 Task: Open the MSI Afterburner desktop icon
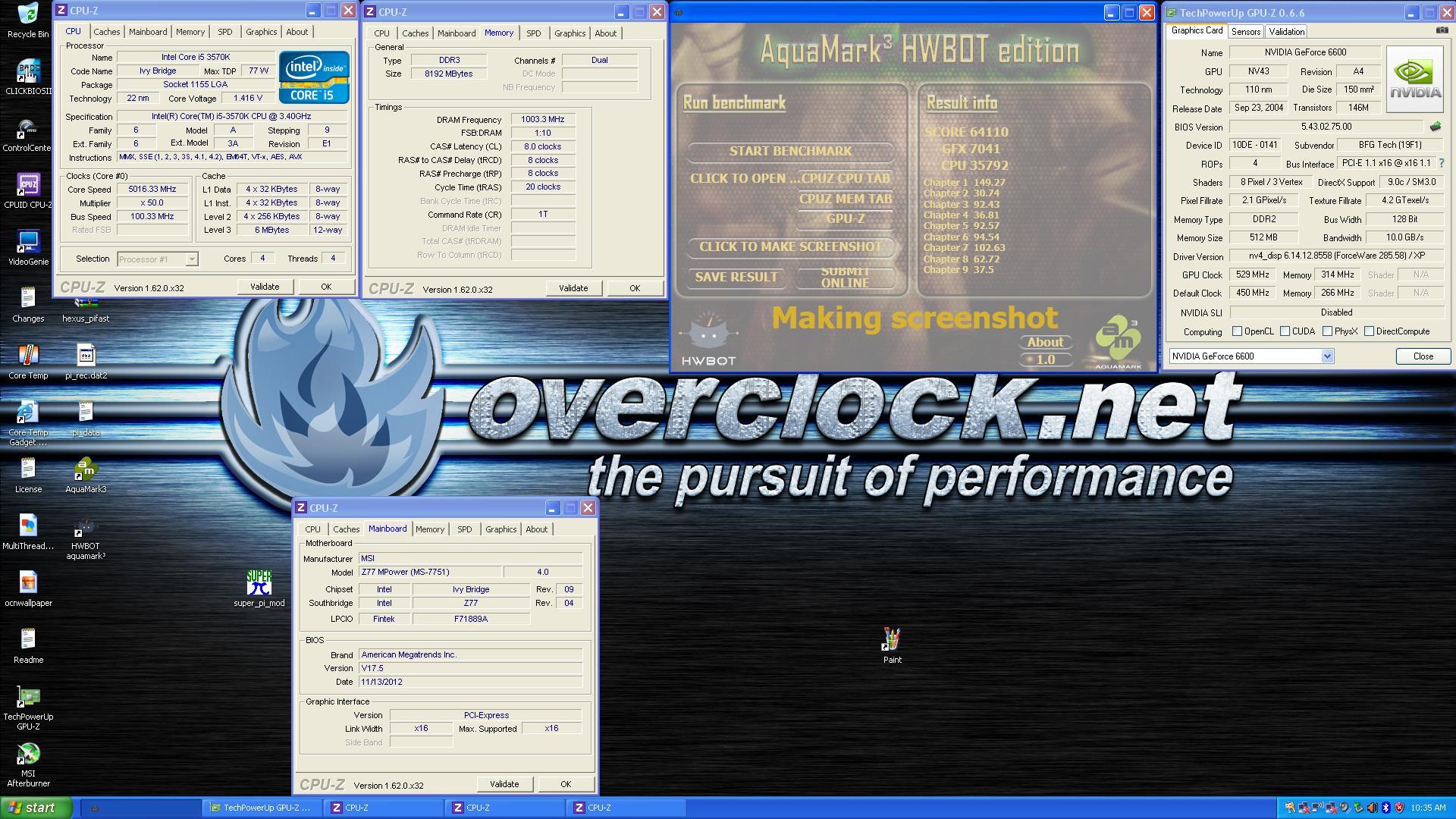pyautogui.click(x=28, y=764)
